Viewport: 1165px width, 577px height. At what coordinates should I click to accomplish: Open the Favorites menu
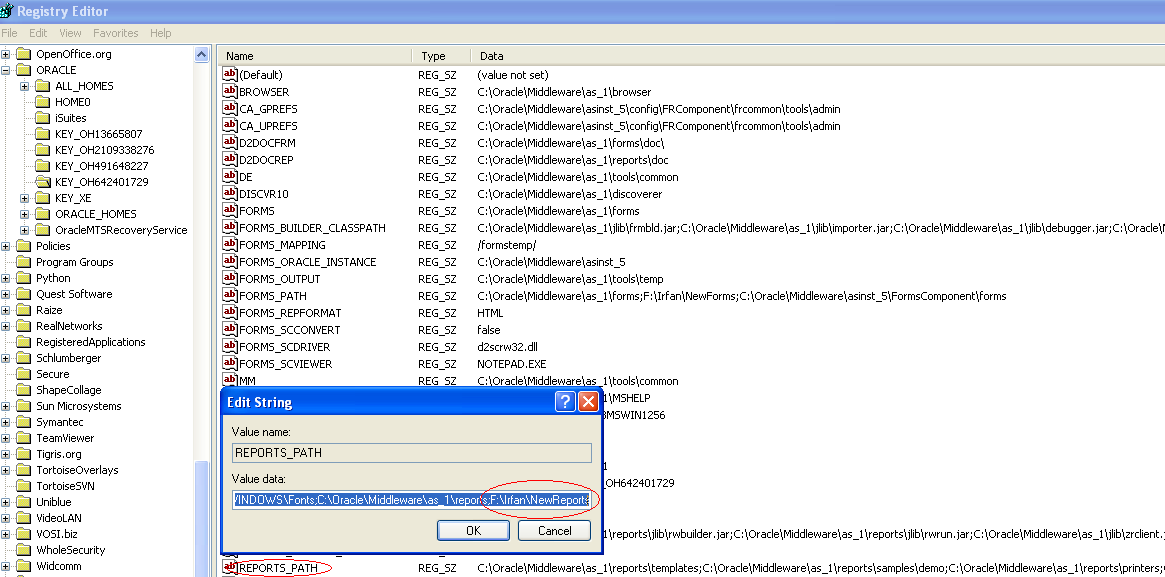pos(116,33)
